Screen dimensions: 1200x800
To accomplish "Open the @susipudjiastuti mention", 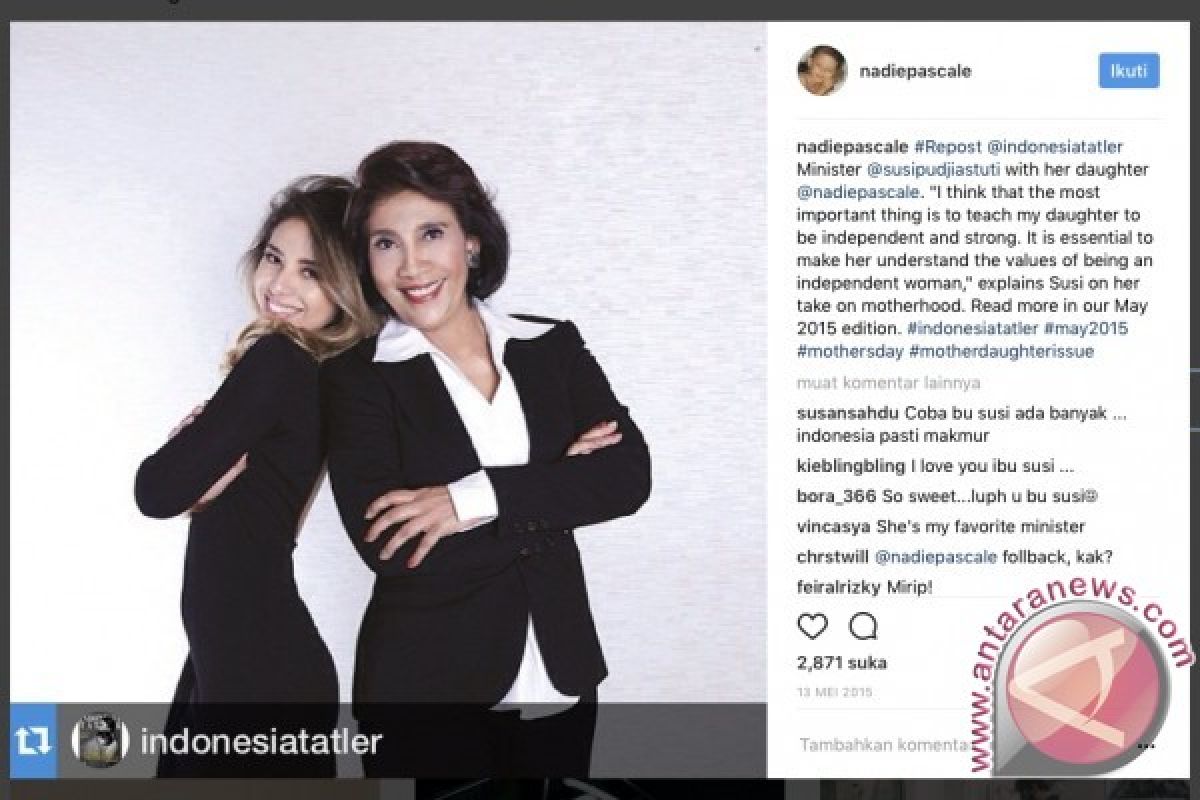I will point(922,169).
